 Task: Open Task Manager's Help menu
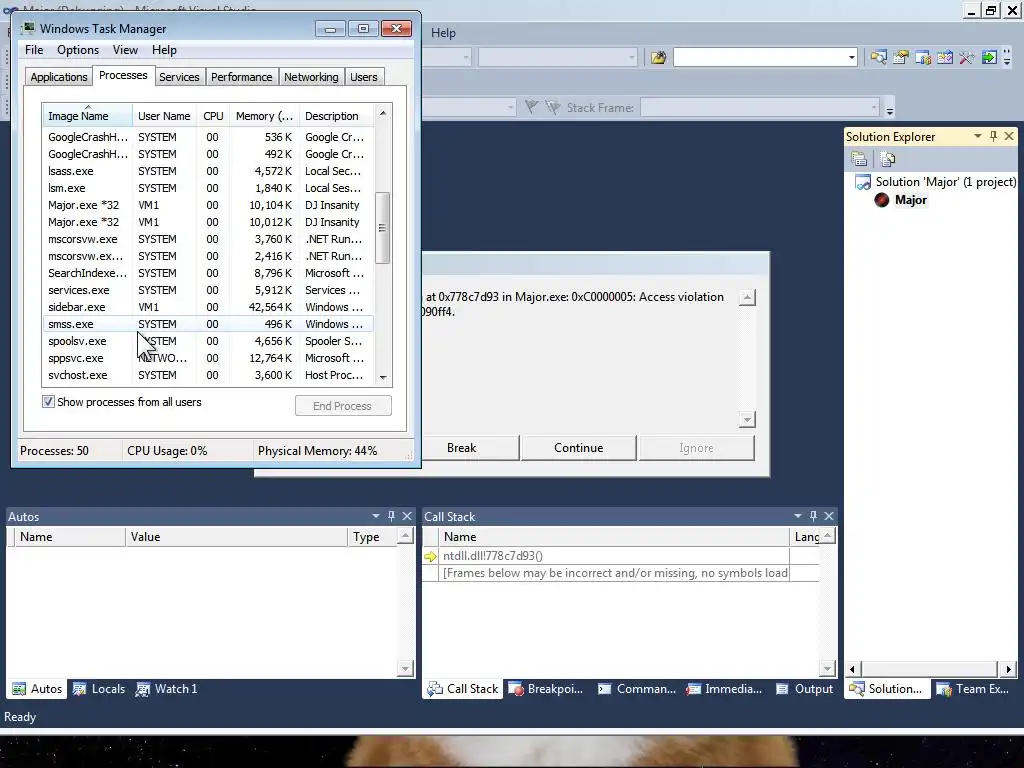click(x=164, y=50)
